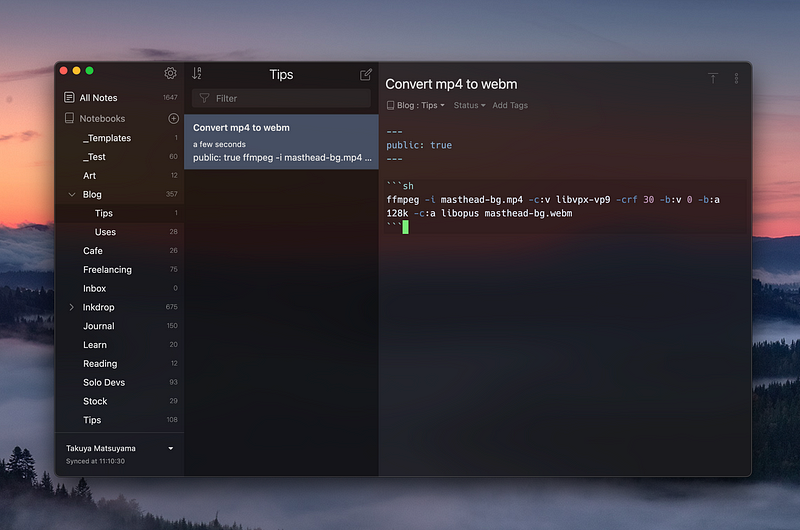Screen dimensions: 800x530
Task: Create a new note with compose icon
Action: (x=366, y=74)
